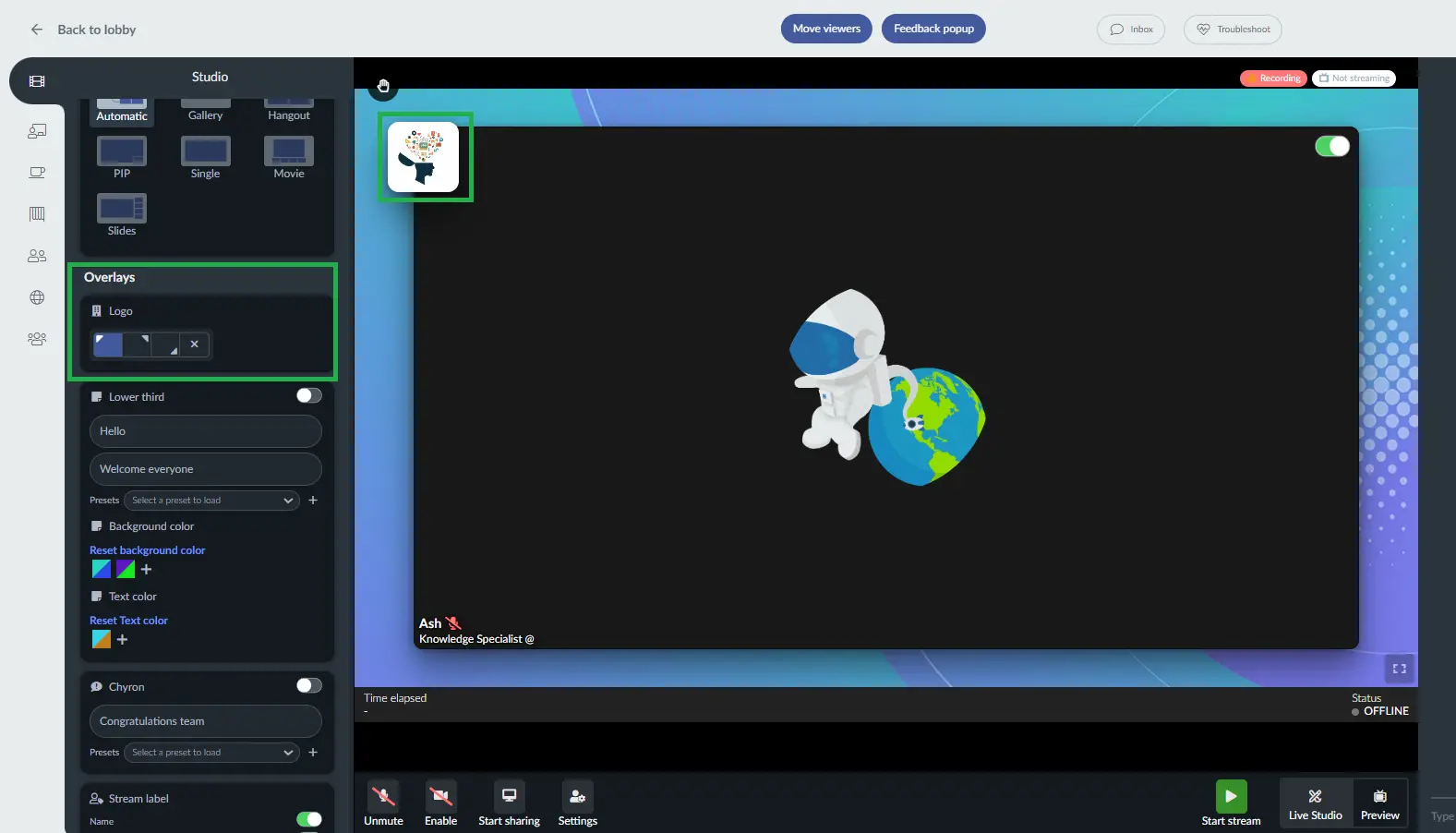This screenshot has height=833, width=1456.
Task: Switch to Preview mode
Action: click(x=1379, y=803)
